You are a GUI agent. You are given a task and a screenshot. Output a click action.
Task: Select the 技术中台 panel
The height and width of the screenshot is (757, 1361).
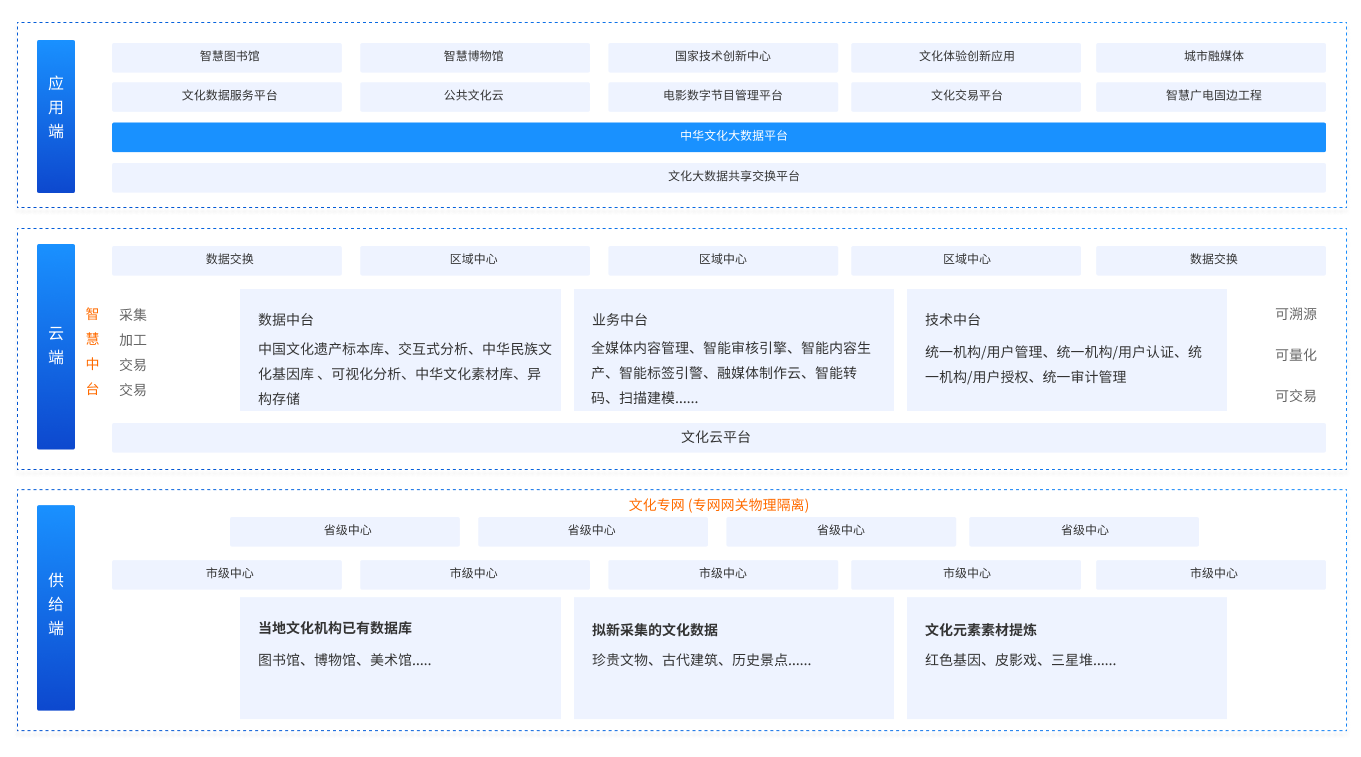pyautogui.click(x=1067, y=350)
